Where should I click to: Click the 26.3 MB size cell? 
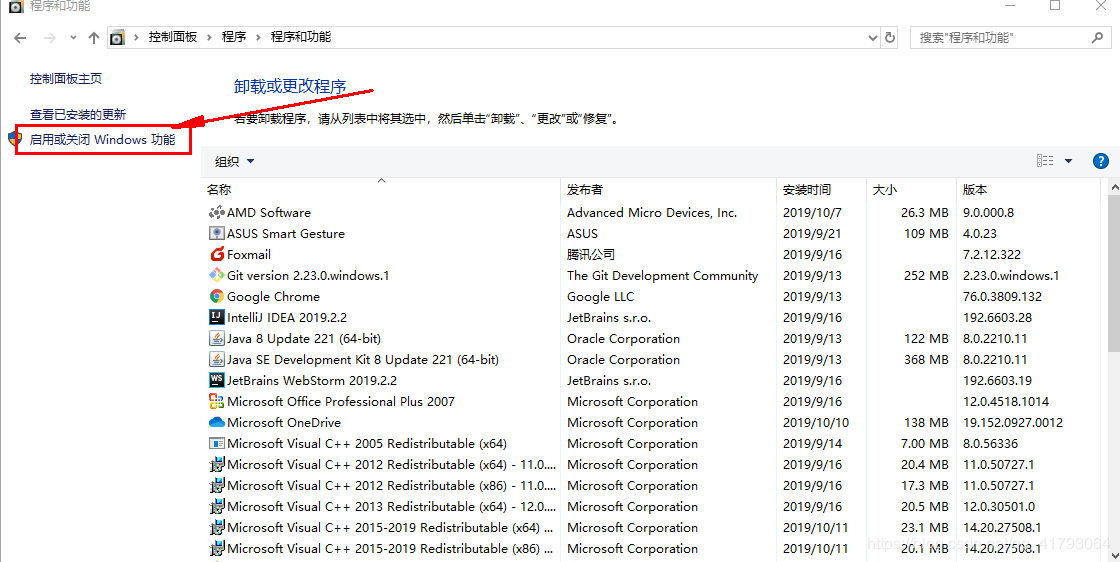point(924,212)
